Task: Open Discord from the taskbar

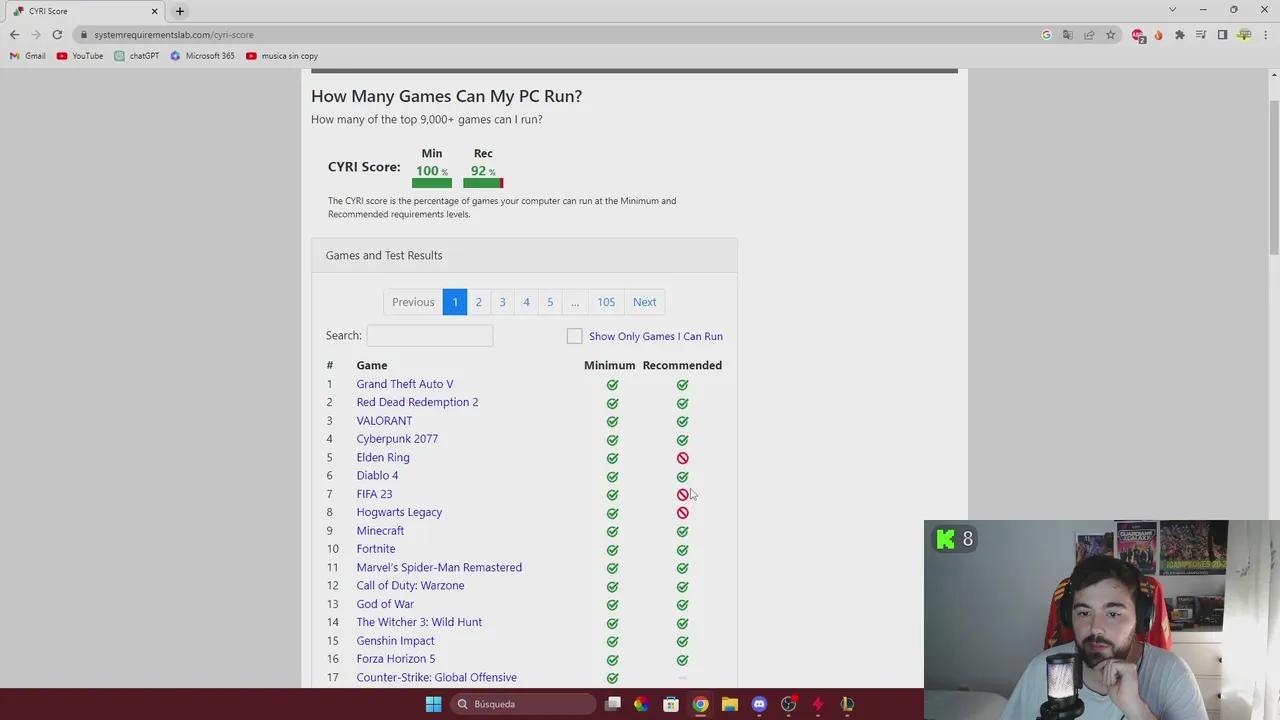Action: [759, 704]
